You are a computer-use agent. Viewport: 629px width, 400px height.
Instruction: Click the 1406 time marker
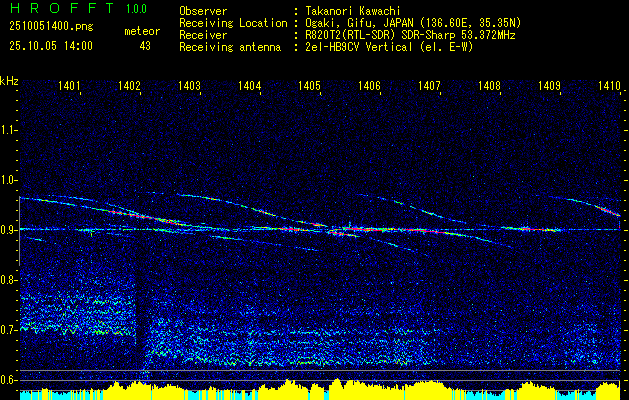tap(369, 85)
